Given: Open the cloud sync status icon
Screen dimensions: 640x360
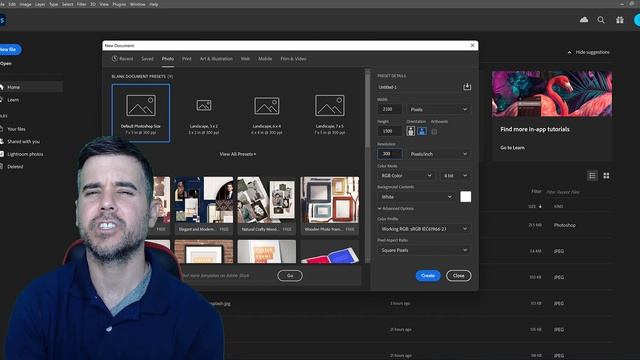Looking at the screenshot, I should (584, 20).
